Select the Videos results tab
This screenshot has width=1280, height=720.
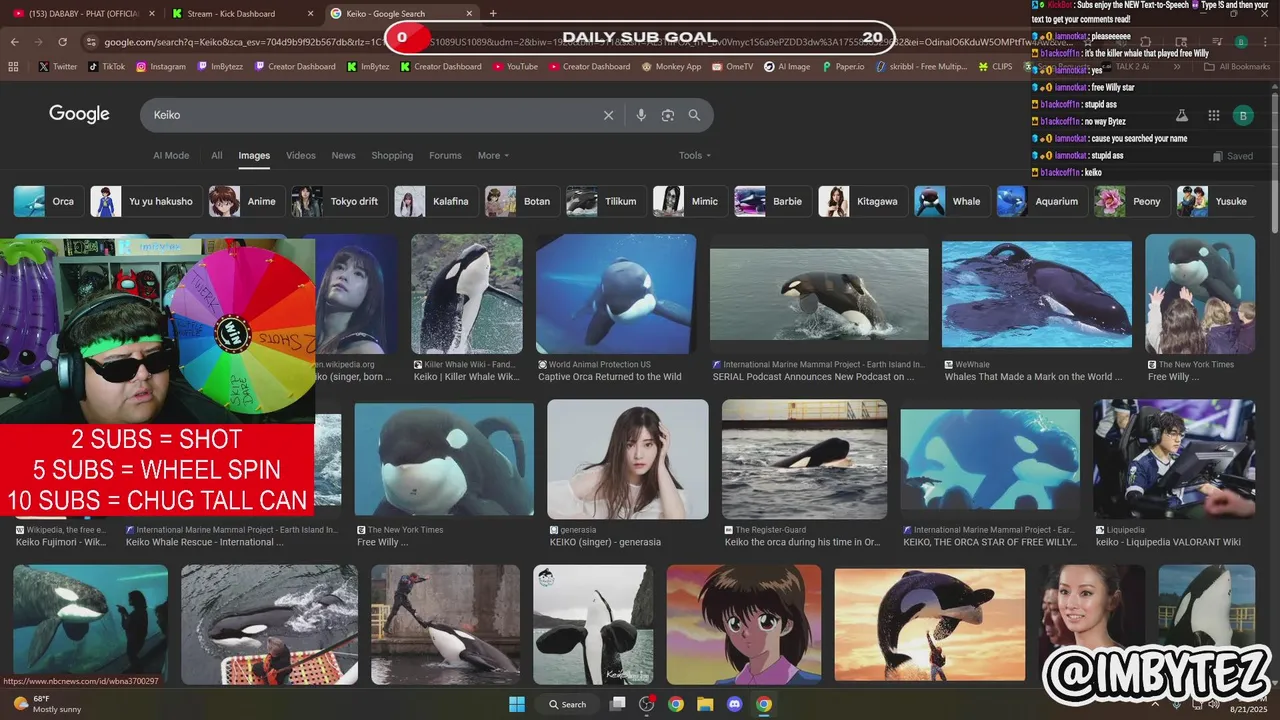click(x=301, y=156)
